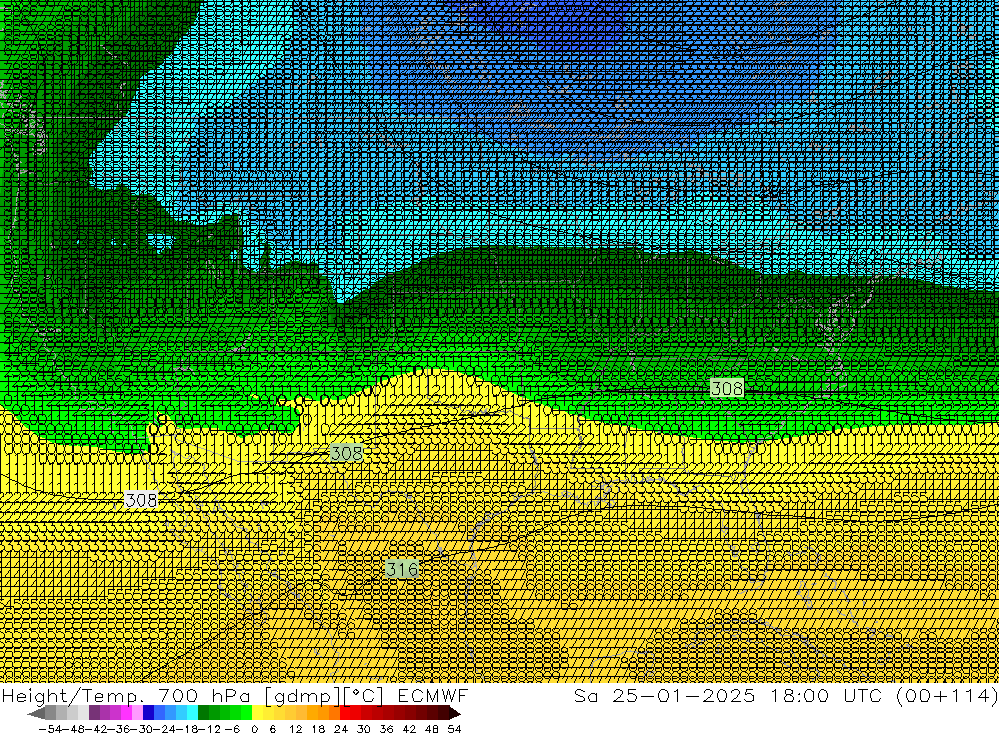Viewport: 1000px width, 733px height.
Task: Click the Sa 25-01-2025 date text
Action: [664, 695]
